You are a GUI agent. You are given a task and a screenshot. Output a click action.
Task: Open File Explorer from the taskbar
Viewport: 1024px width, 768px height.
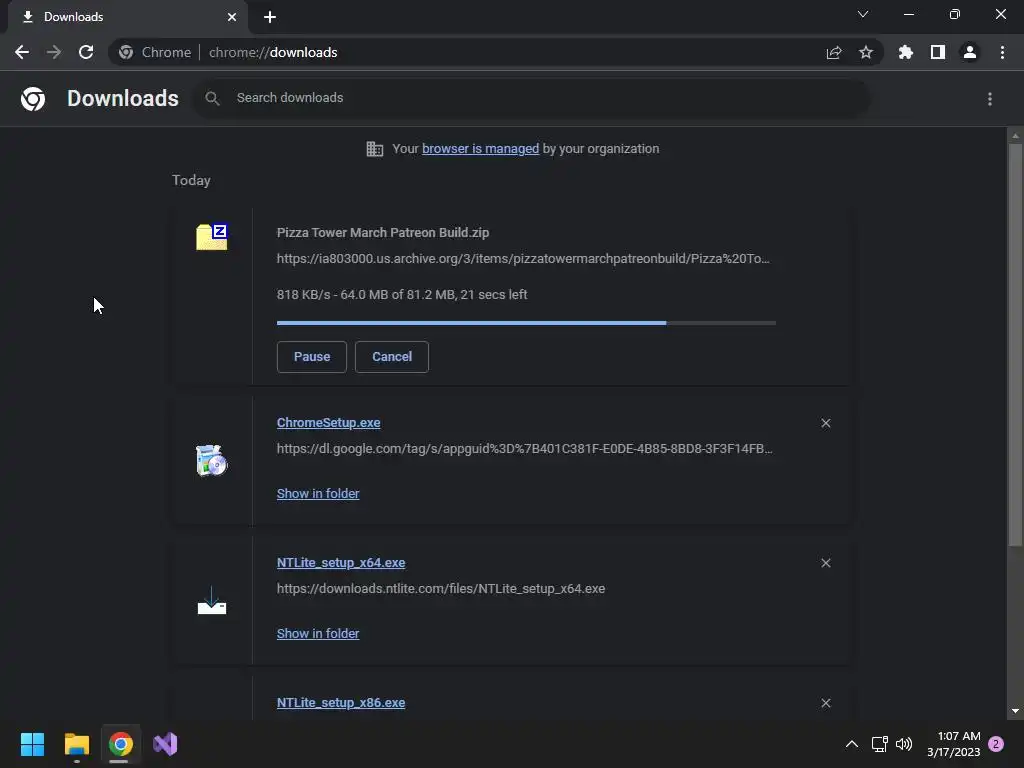[x=76, y=744]
